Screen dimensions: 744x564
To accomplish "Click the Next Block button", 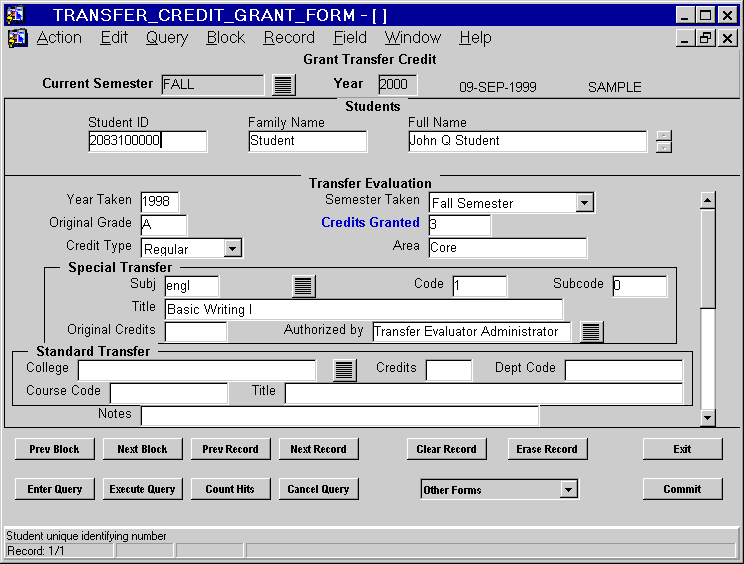I will 142,449.
